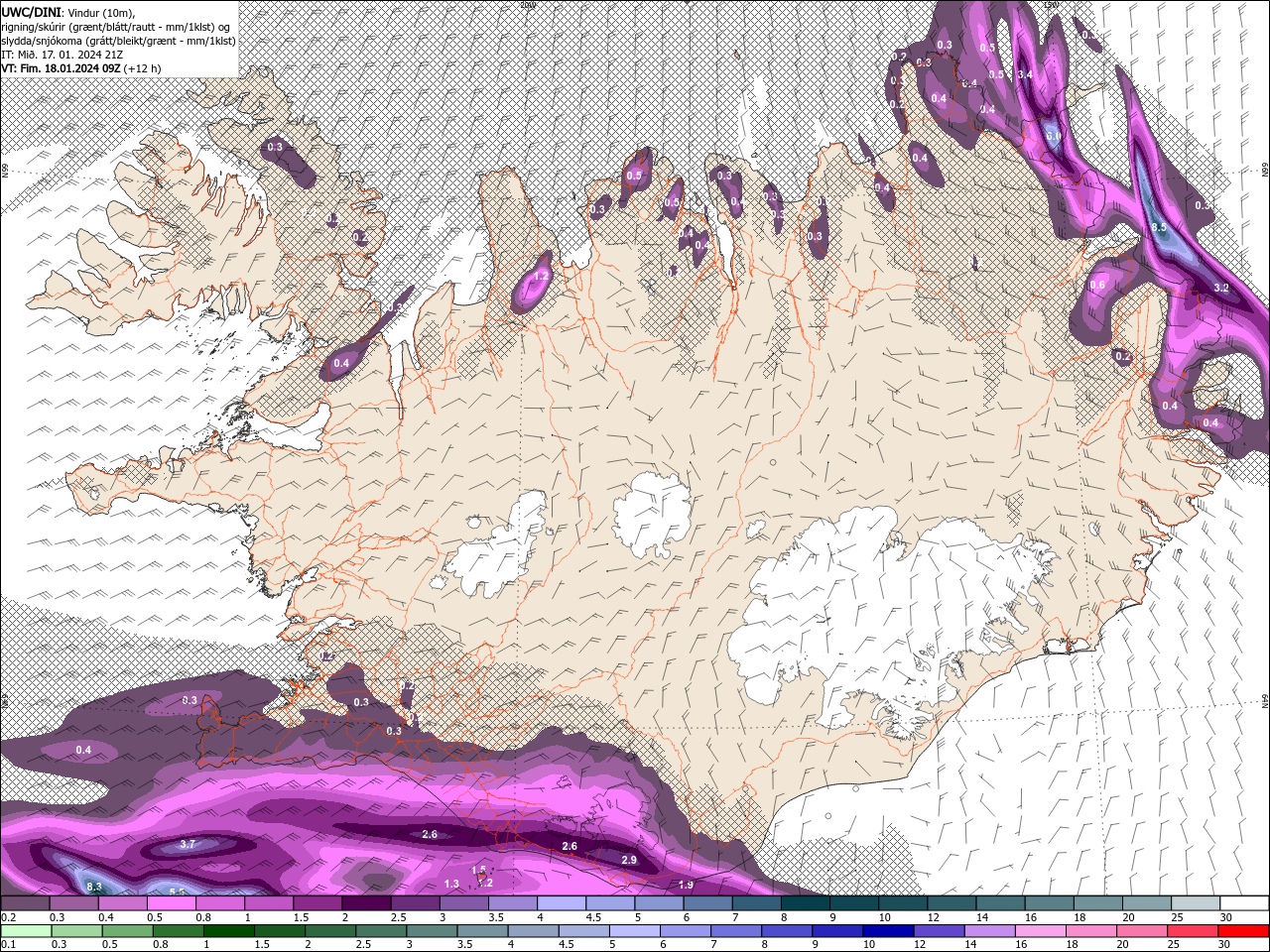Click the darkest green swatch labeled 1
Screen dimensions: 1270x952
tap(229, 931)
